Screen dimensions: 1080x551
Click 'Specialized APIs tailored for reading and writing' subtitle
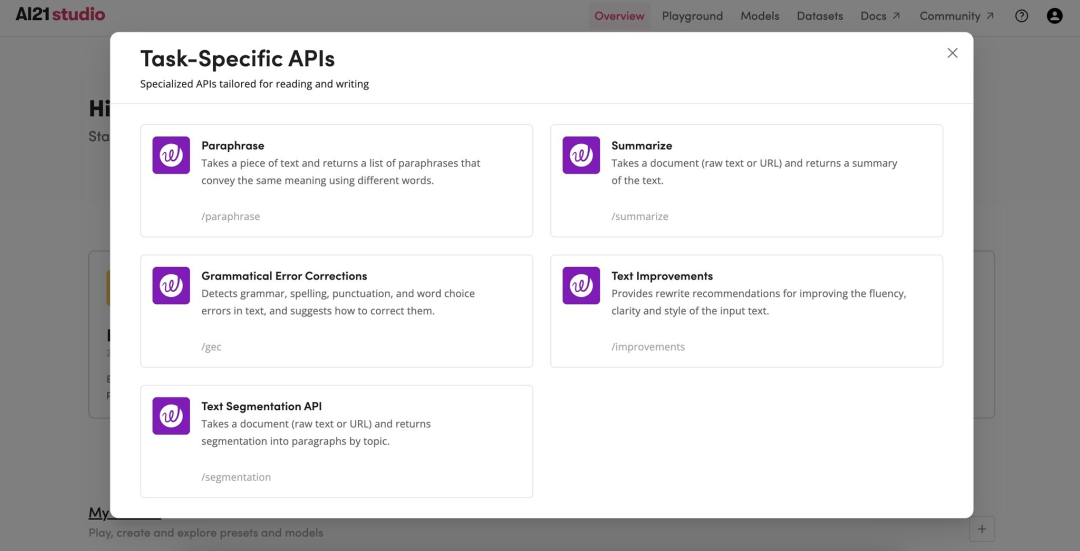click(x=254, y=84)
